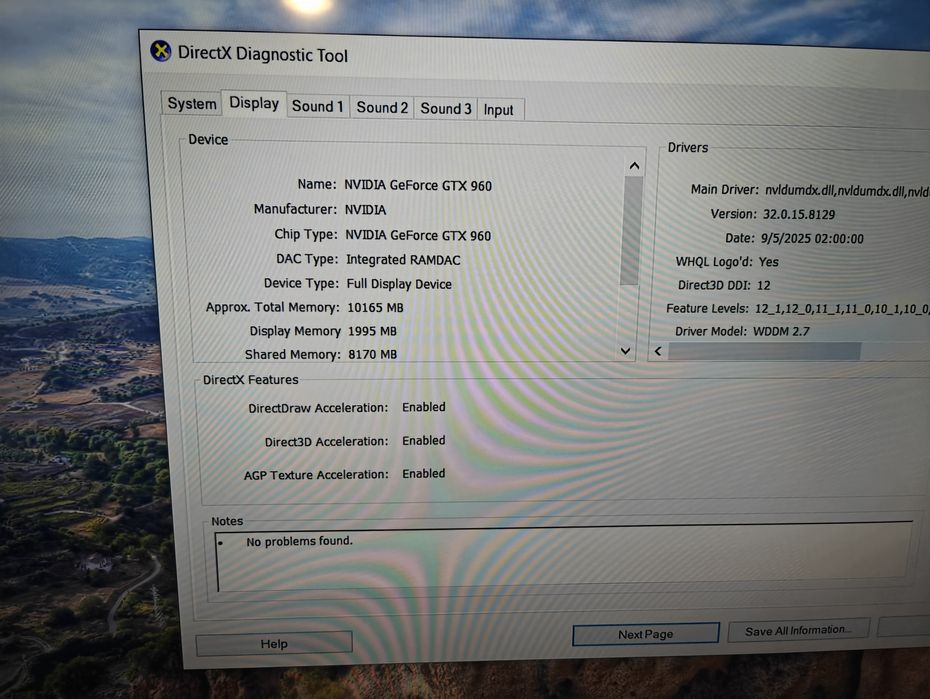
Task: Open the Sound 3 tab
Action: (x=445, y=108)
